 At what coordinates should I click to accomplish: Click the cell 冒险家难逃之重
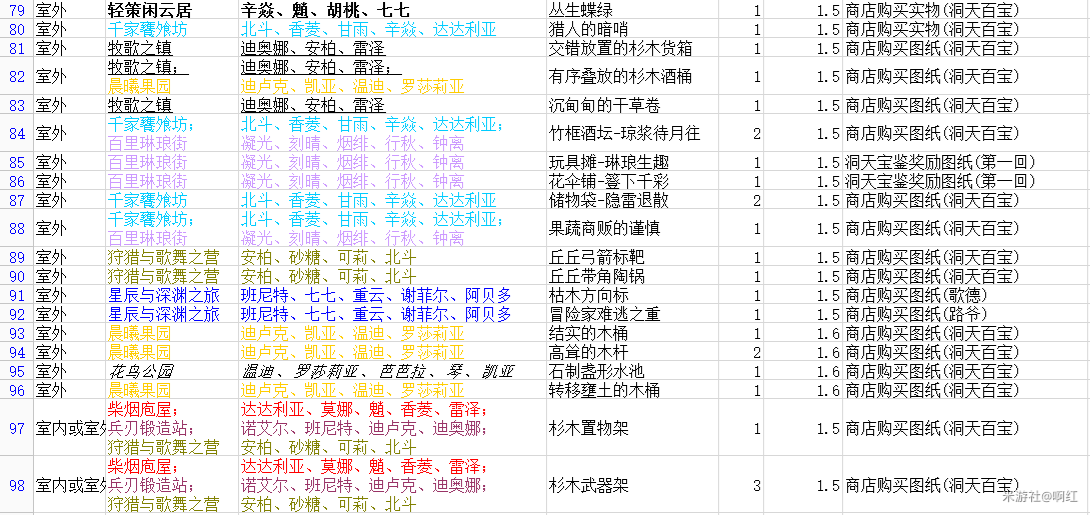click(631, 314)
